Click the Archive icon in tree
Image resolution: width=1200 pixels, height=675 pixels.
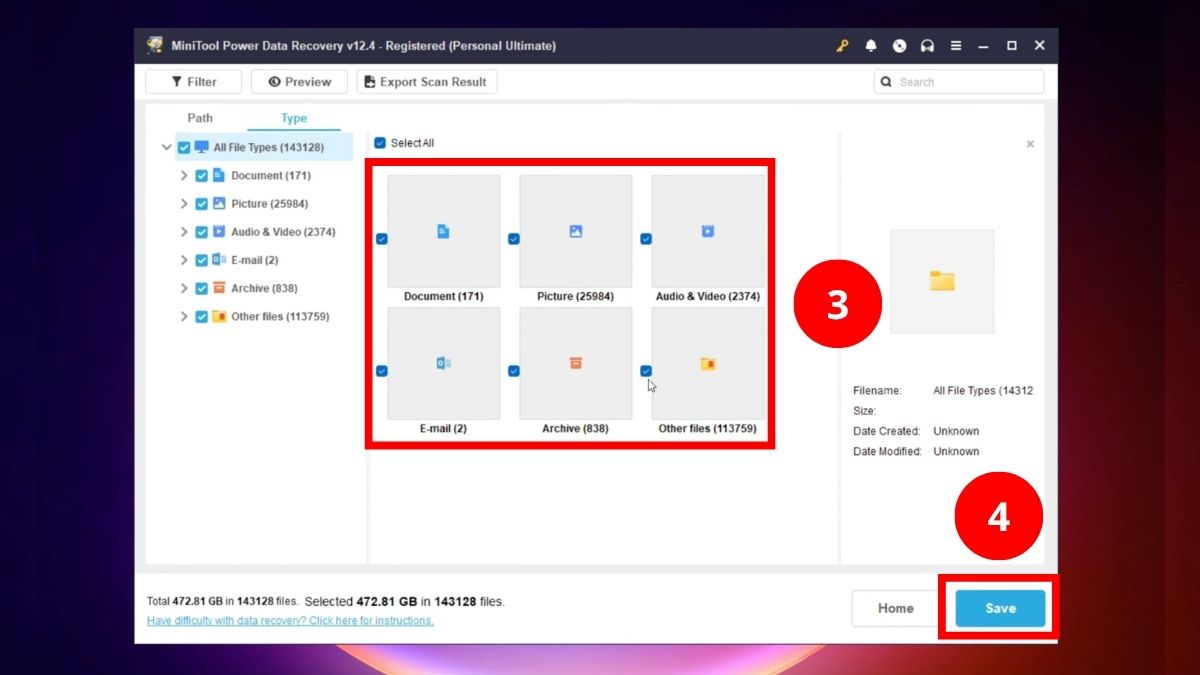(x=219, y=288)
